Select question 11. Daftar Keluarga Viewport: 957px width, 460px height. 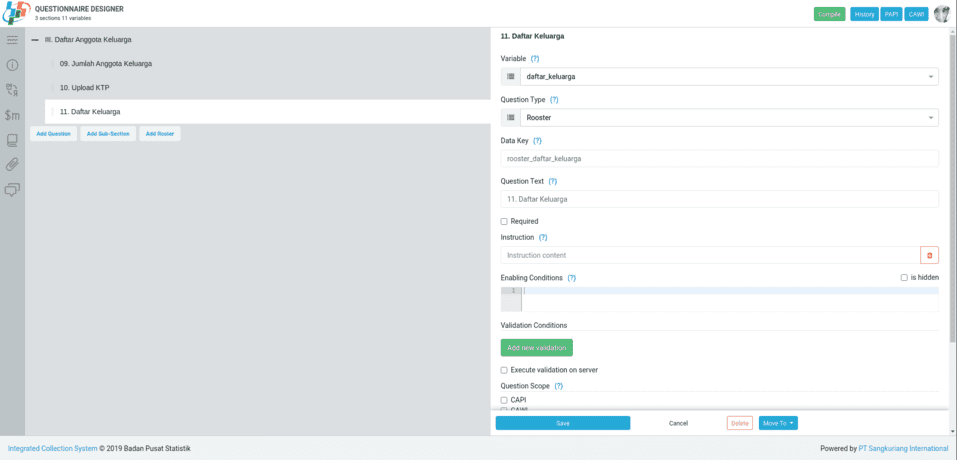click(x=268, y=112)
